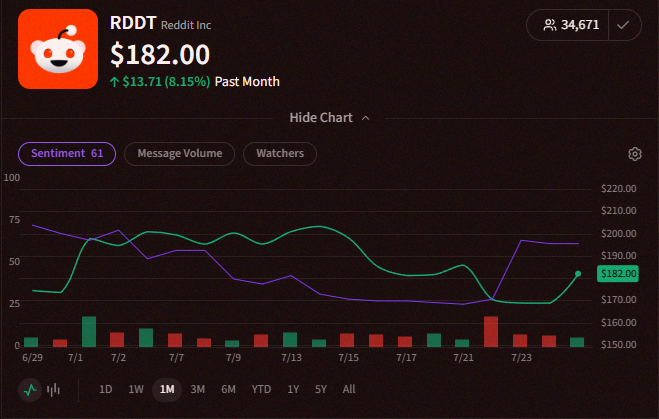Click the green $182.00 price tag
The height and width of the screenshot is (419, 659).
pyautogui.click(x=618, y=274)
